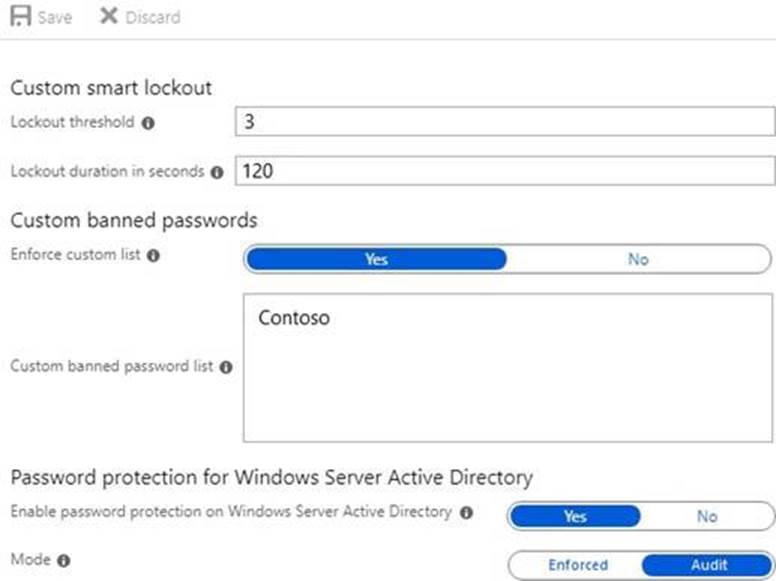
Task: Click info icon beside Lockout duration
Action: tap(217, 172)
